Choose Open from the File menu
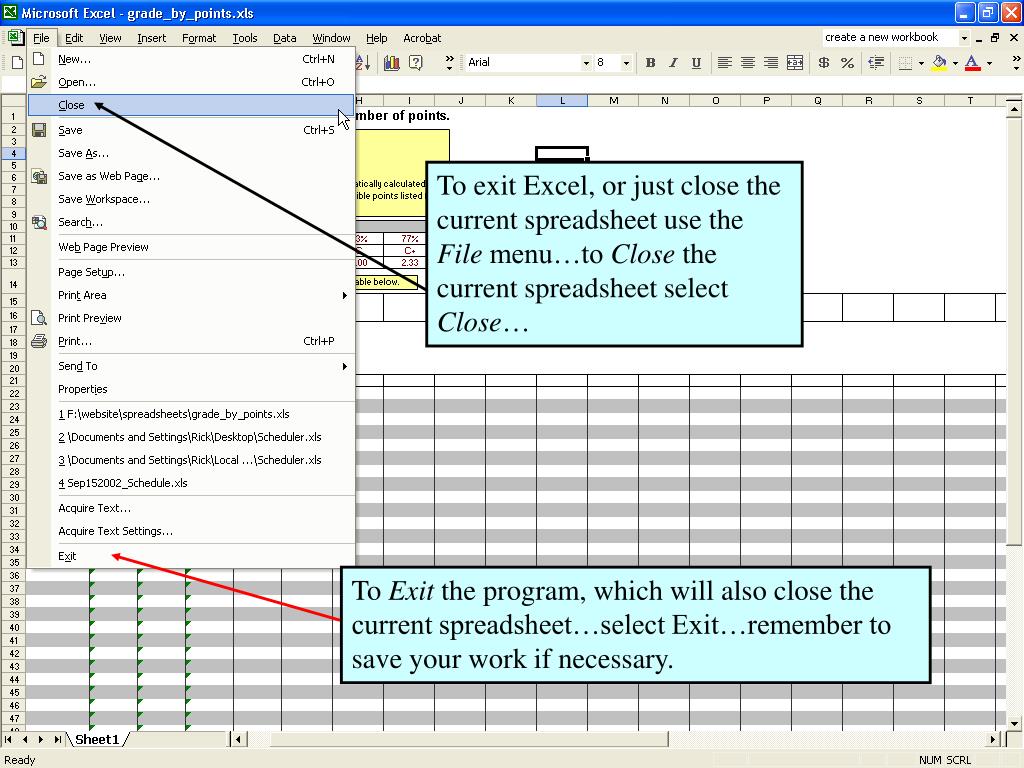The width and height of the screenshot is (1024, 768). (x=192, y=82)
